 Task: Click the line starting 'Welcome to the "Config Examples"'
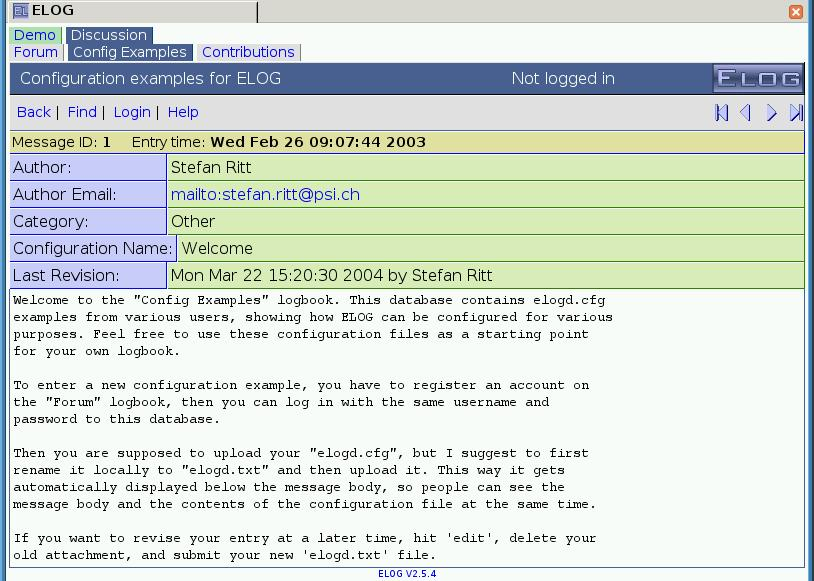coord(309,301)
